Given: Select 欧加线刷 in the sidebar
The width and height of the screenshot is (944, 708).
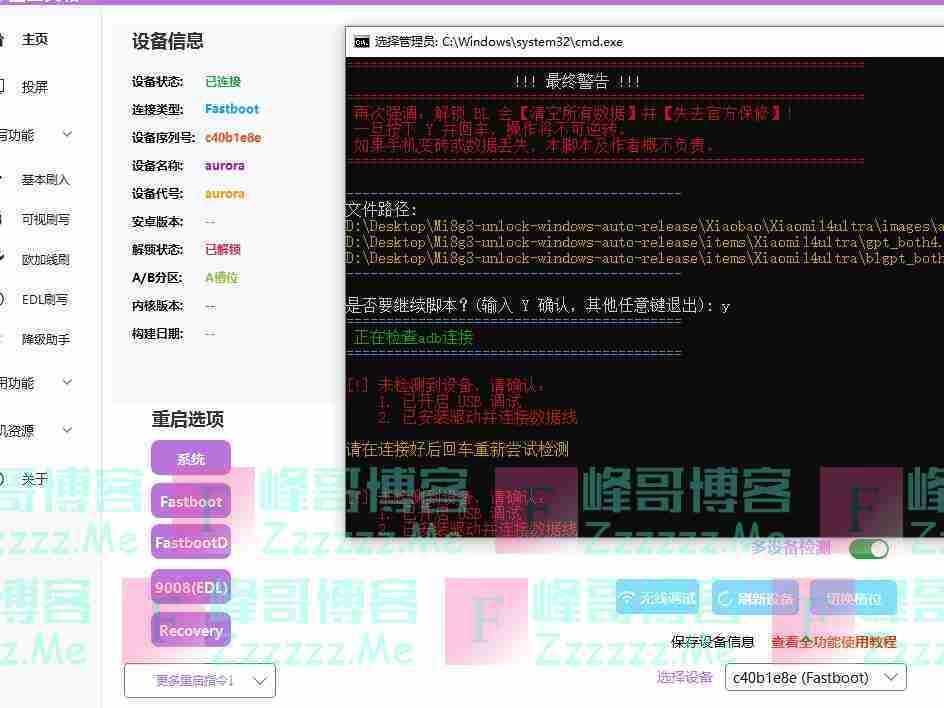Looking at the screenshot, I should pos(46,259).
